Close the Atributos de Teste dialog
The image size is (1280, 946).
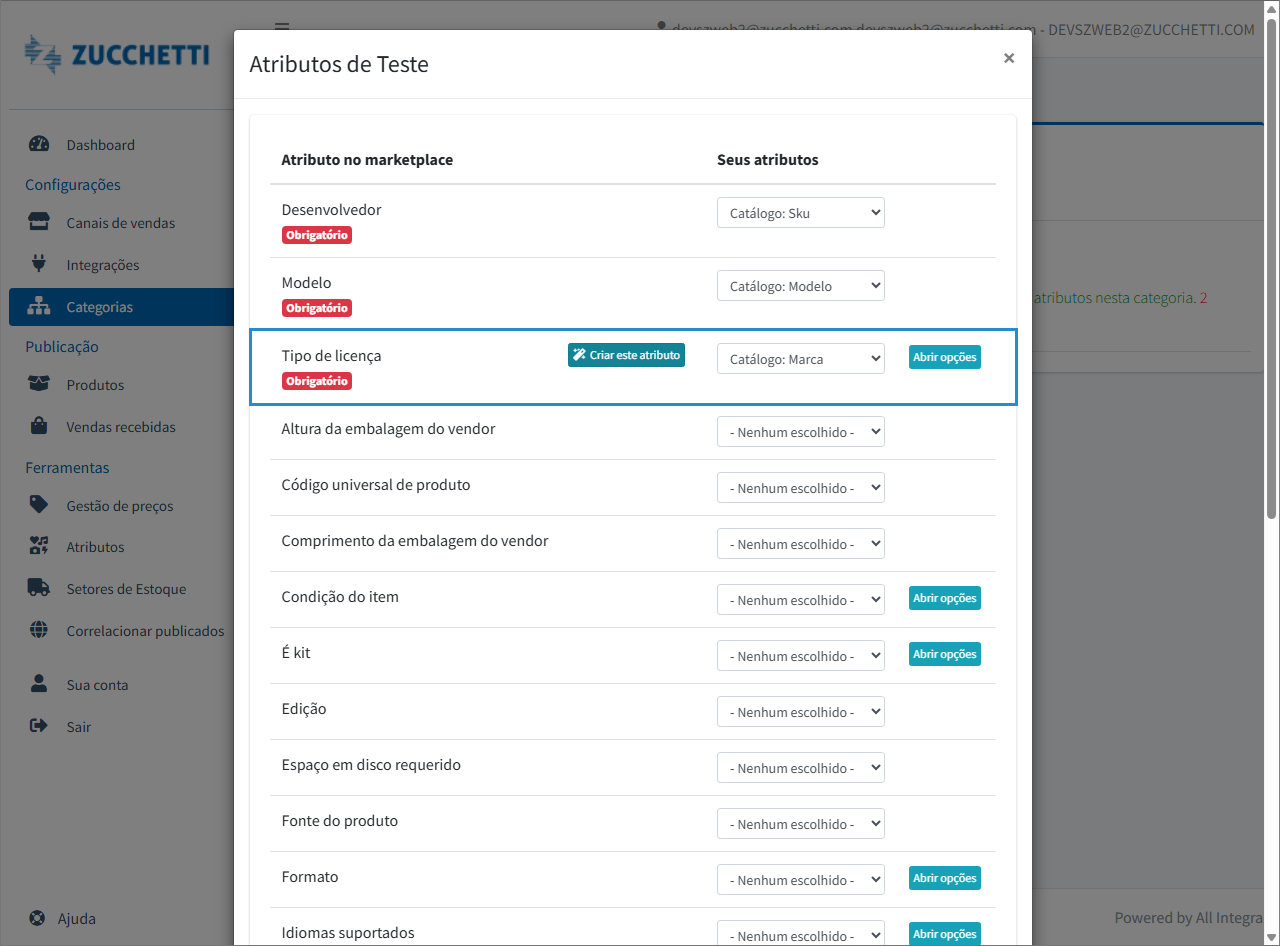click(1009, 59)
